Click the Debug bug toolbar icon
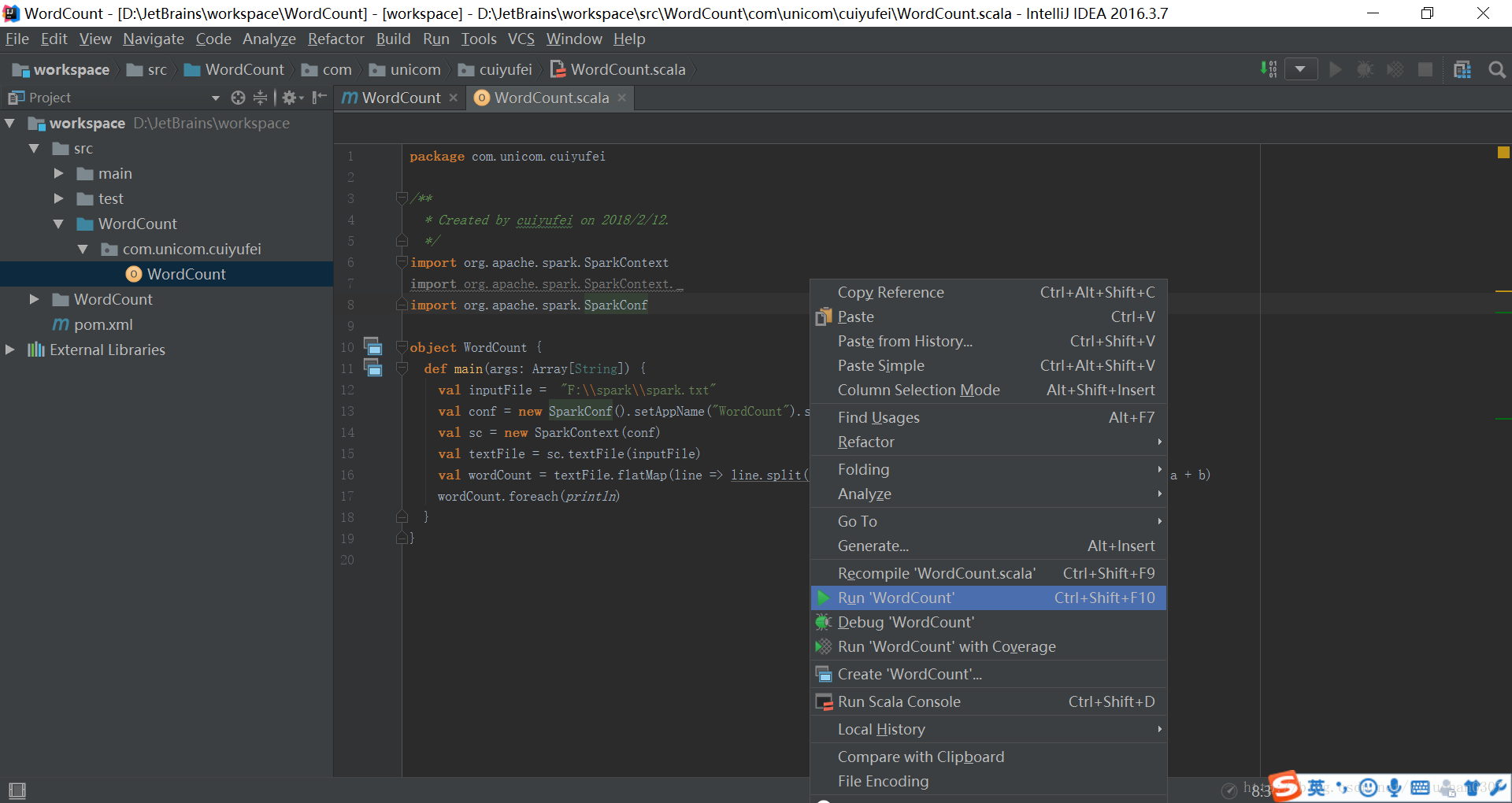This screenshot has width=1512, height=803. [1365, 69]
